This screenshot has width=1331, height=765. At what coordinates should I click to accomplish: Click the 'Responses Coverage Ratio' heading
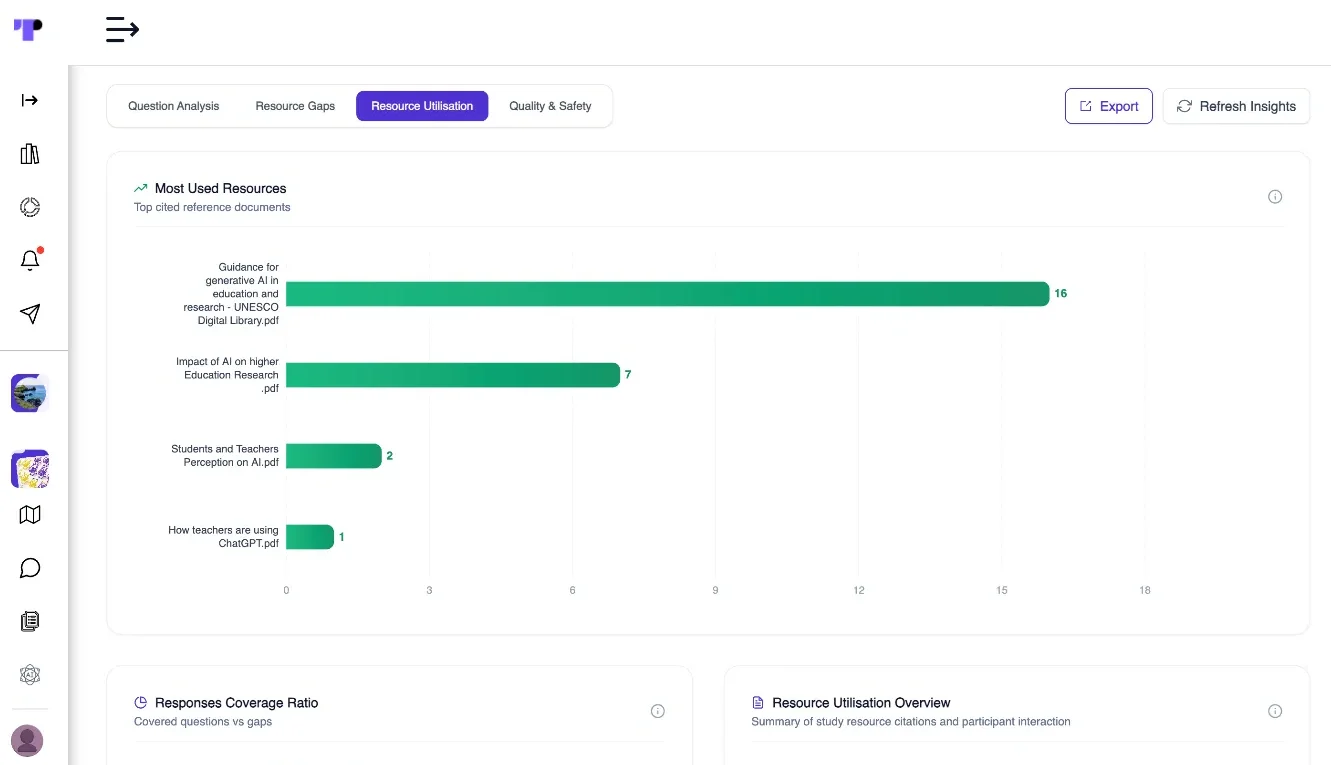tap(236, 703)
